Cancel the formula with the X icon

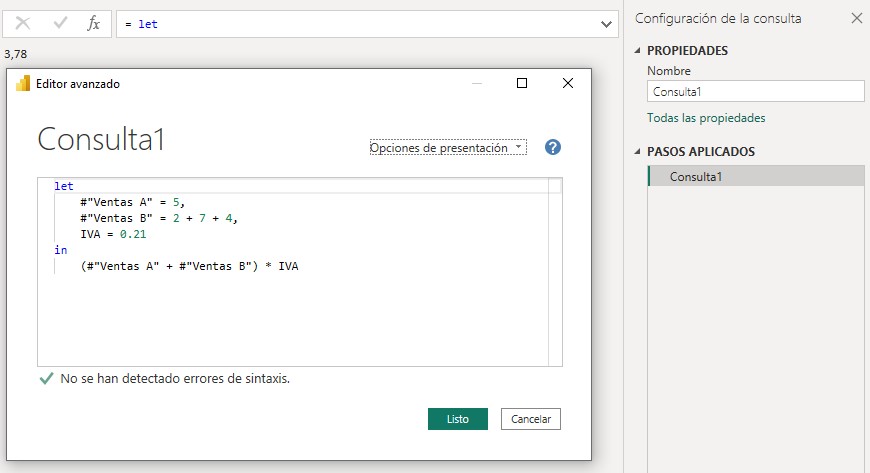(x=23, y=23)
